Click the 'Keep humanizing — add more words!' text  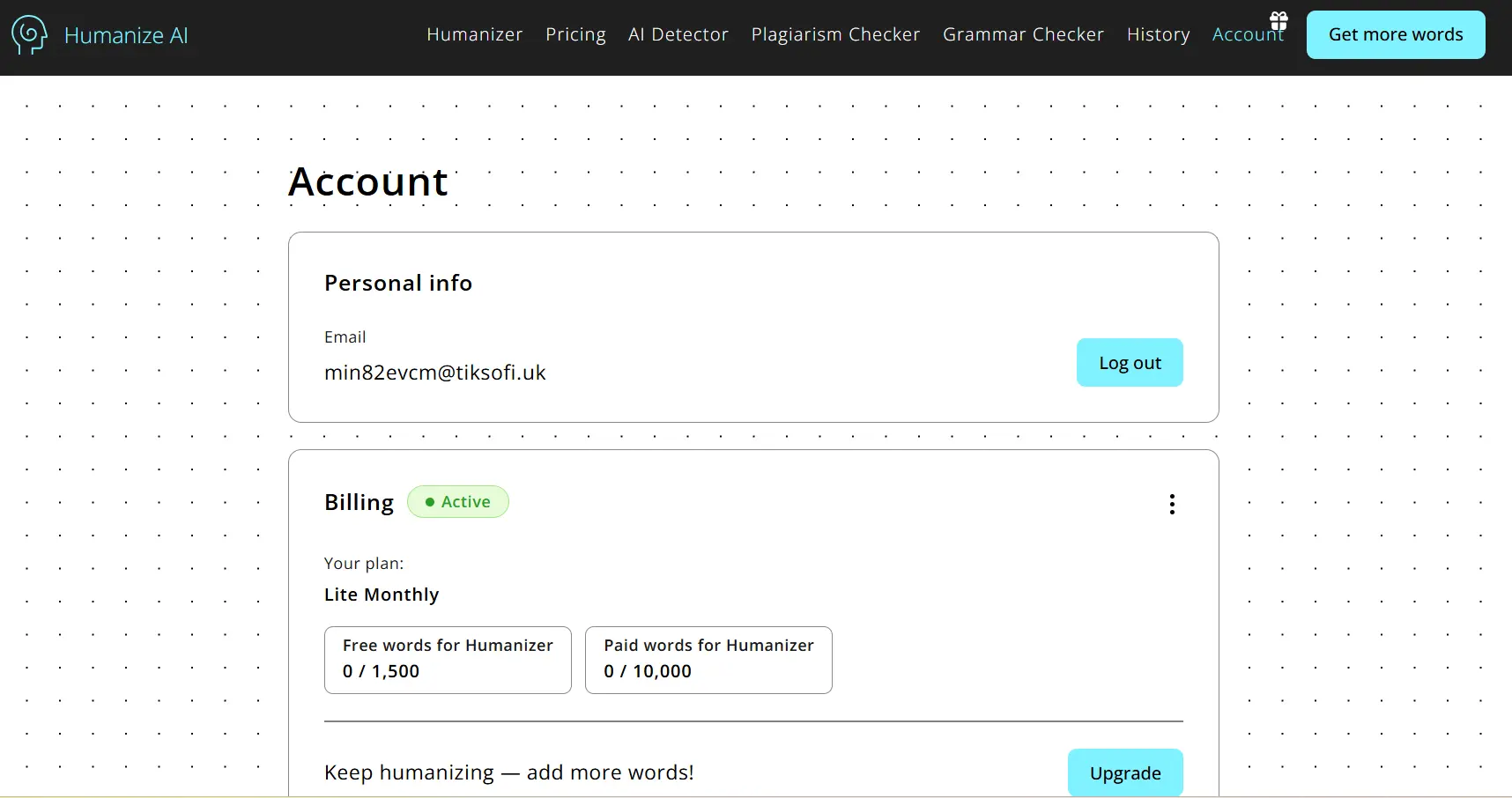(509, 772)
